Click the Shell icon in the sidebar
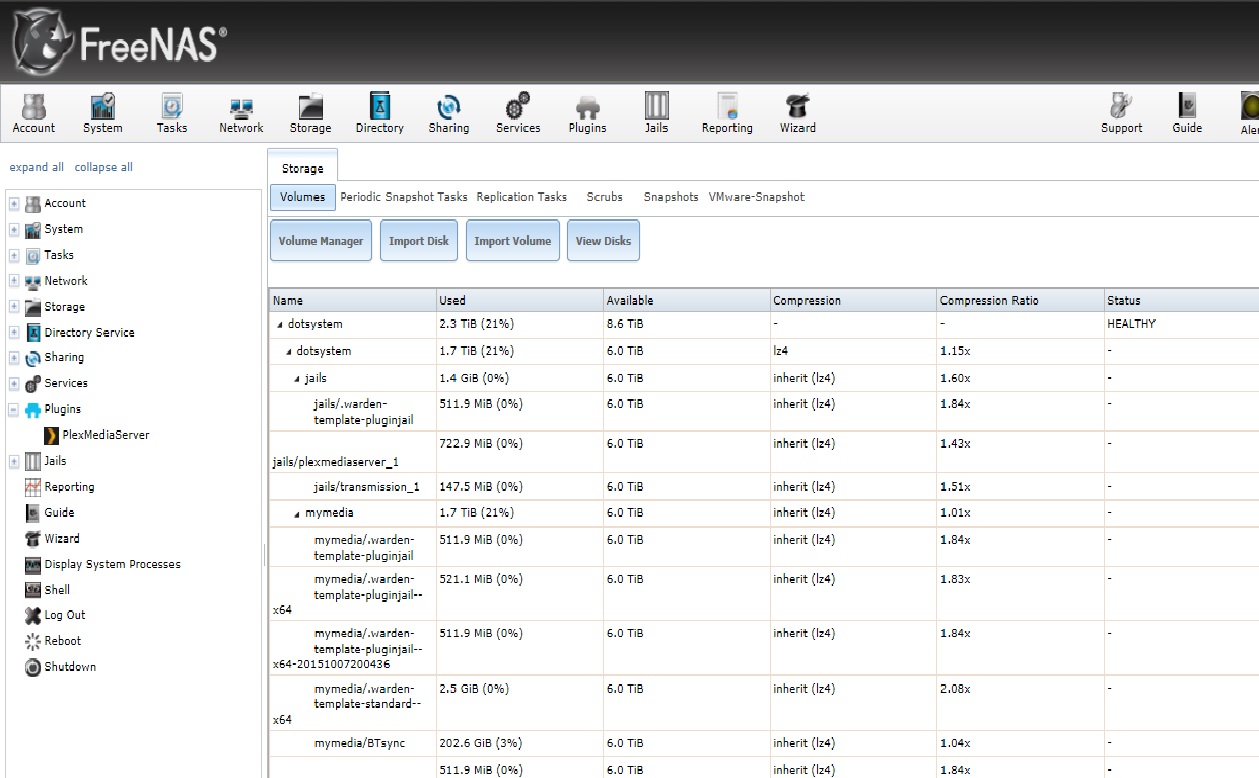Viewport: 1259px width, 778px height. coord(33,590)
